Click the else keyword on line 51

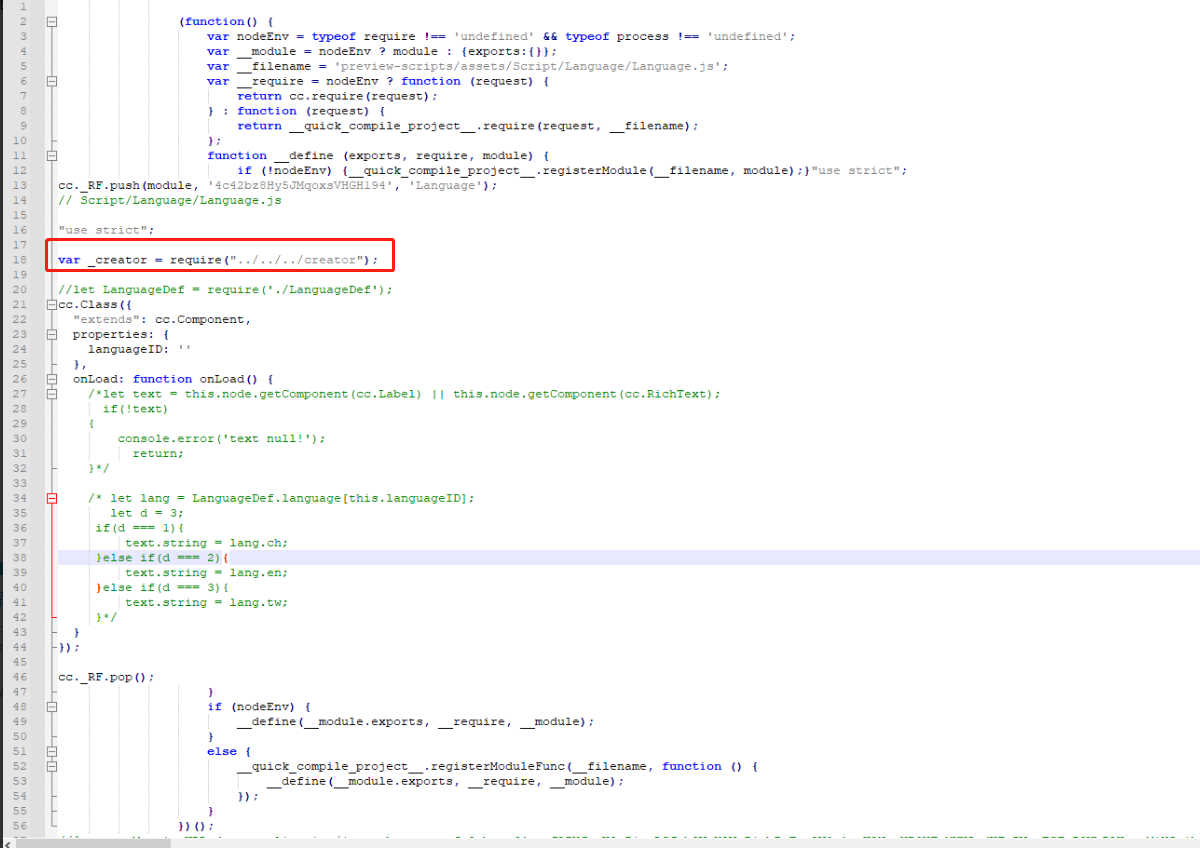221,751
